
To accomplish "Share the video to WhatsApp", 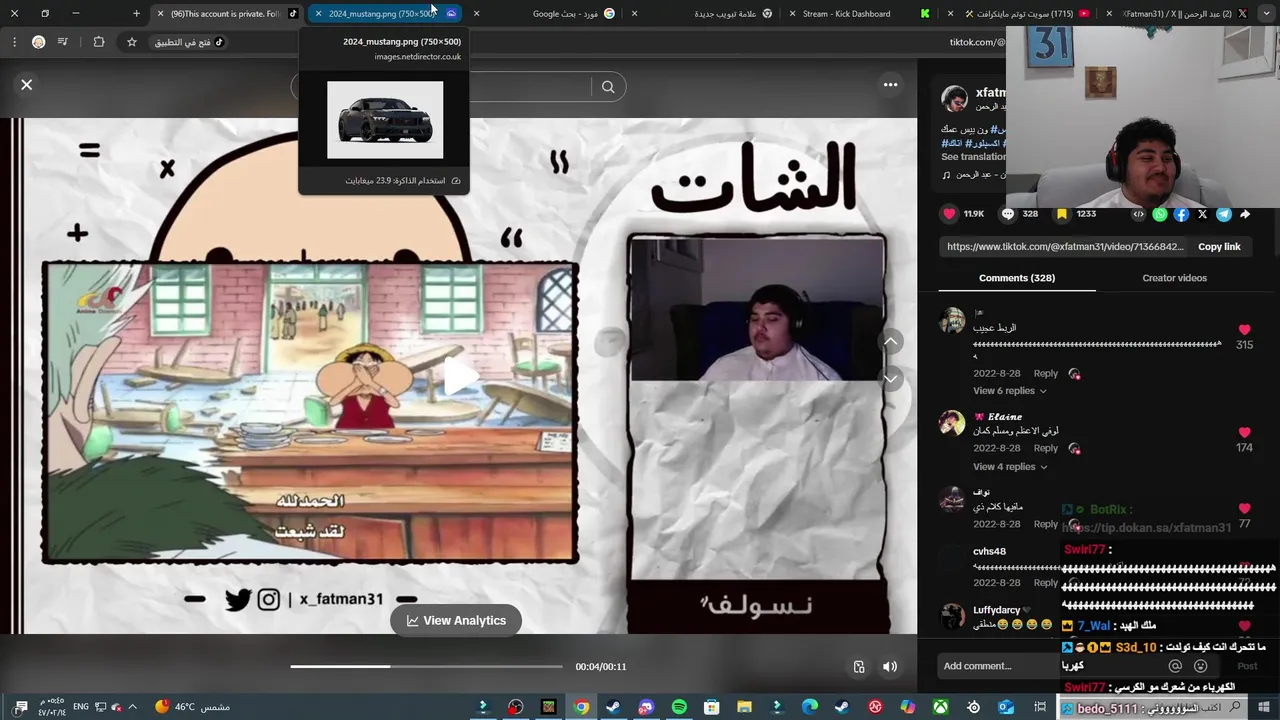I will coord(1159,214).
